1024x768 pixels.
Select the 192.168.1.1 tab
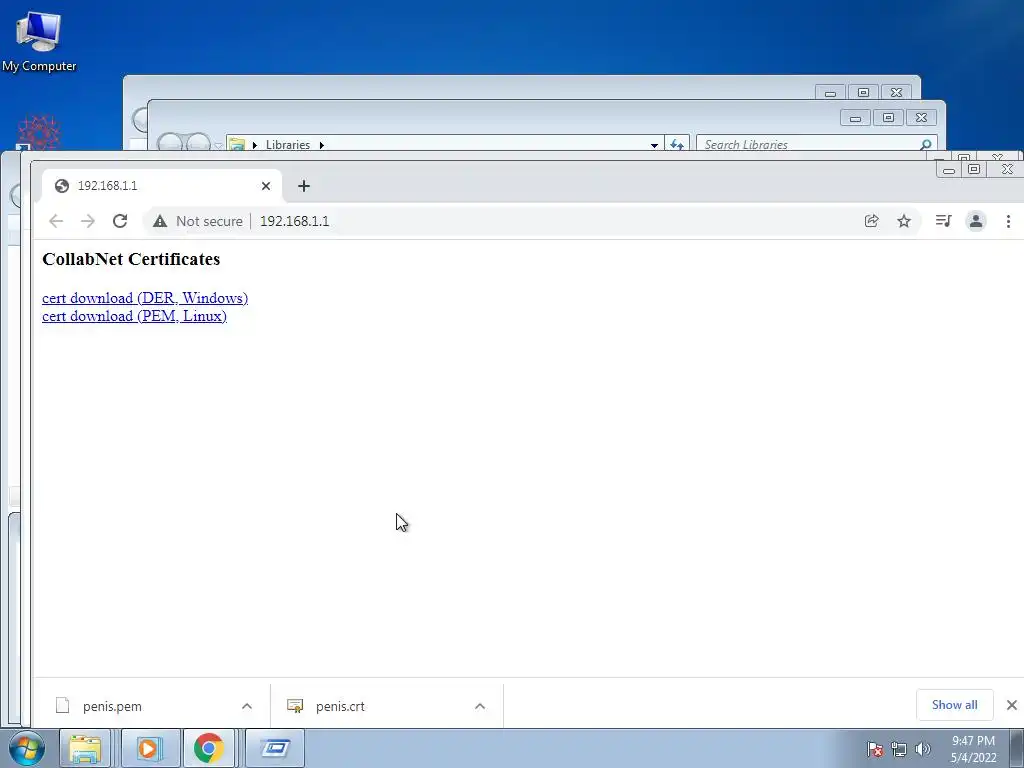point(162,186)
